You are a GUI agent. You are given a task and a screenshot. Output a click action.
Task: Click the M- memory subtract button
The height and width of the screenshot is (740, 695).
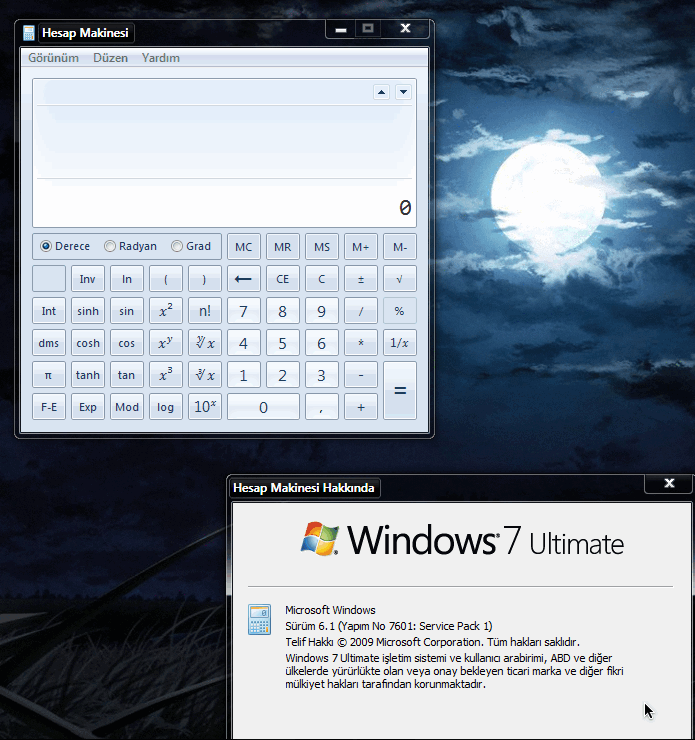coord(400,247)
